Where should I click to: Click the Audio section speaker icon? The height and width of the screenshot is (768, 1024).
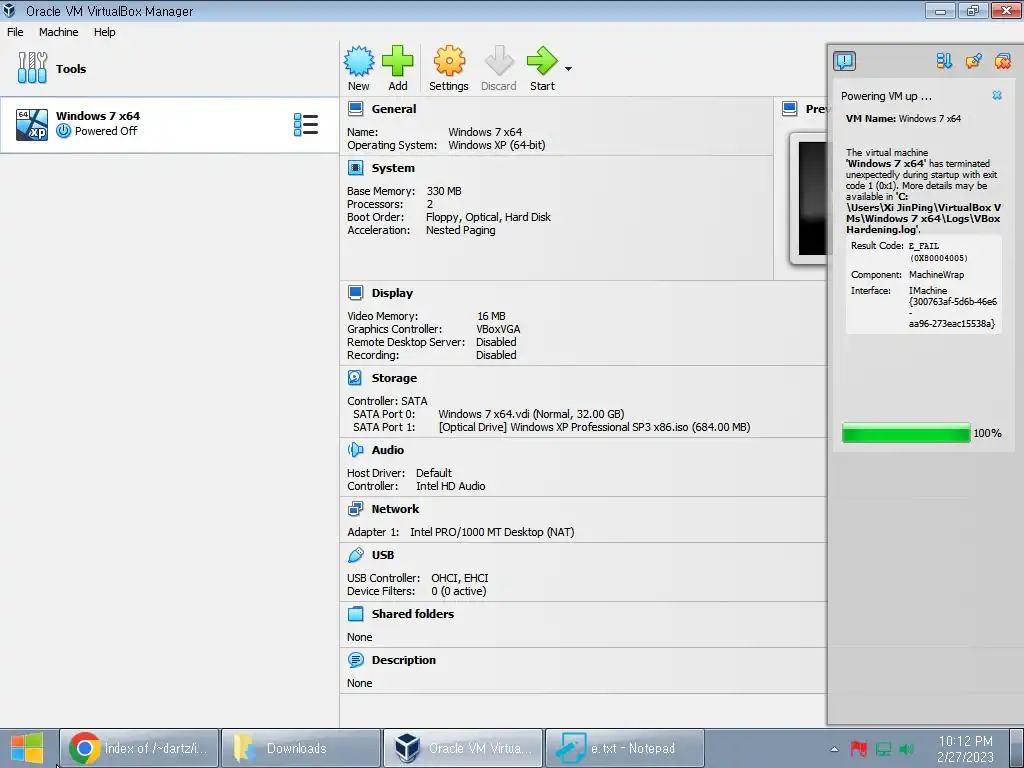355,450
